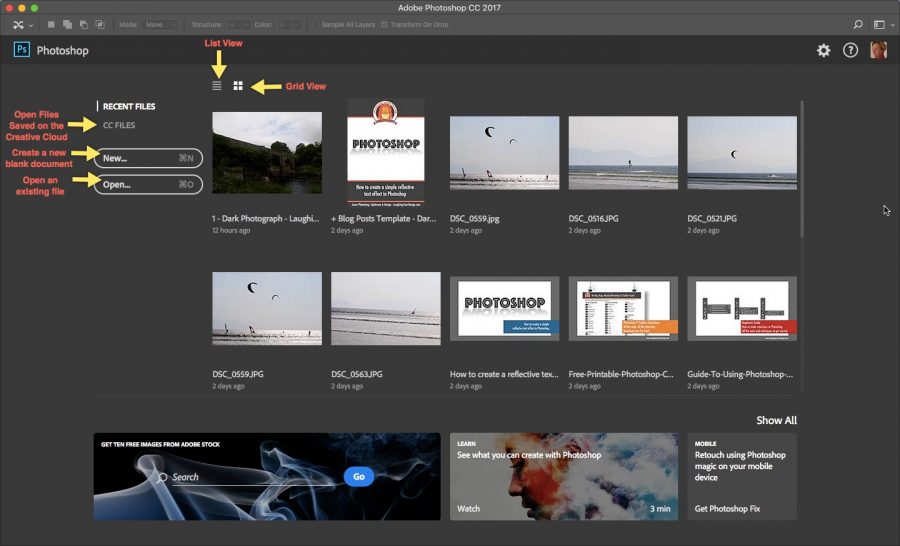Toggle the Transform On Drop checkbox

(x=384, y=25)
